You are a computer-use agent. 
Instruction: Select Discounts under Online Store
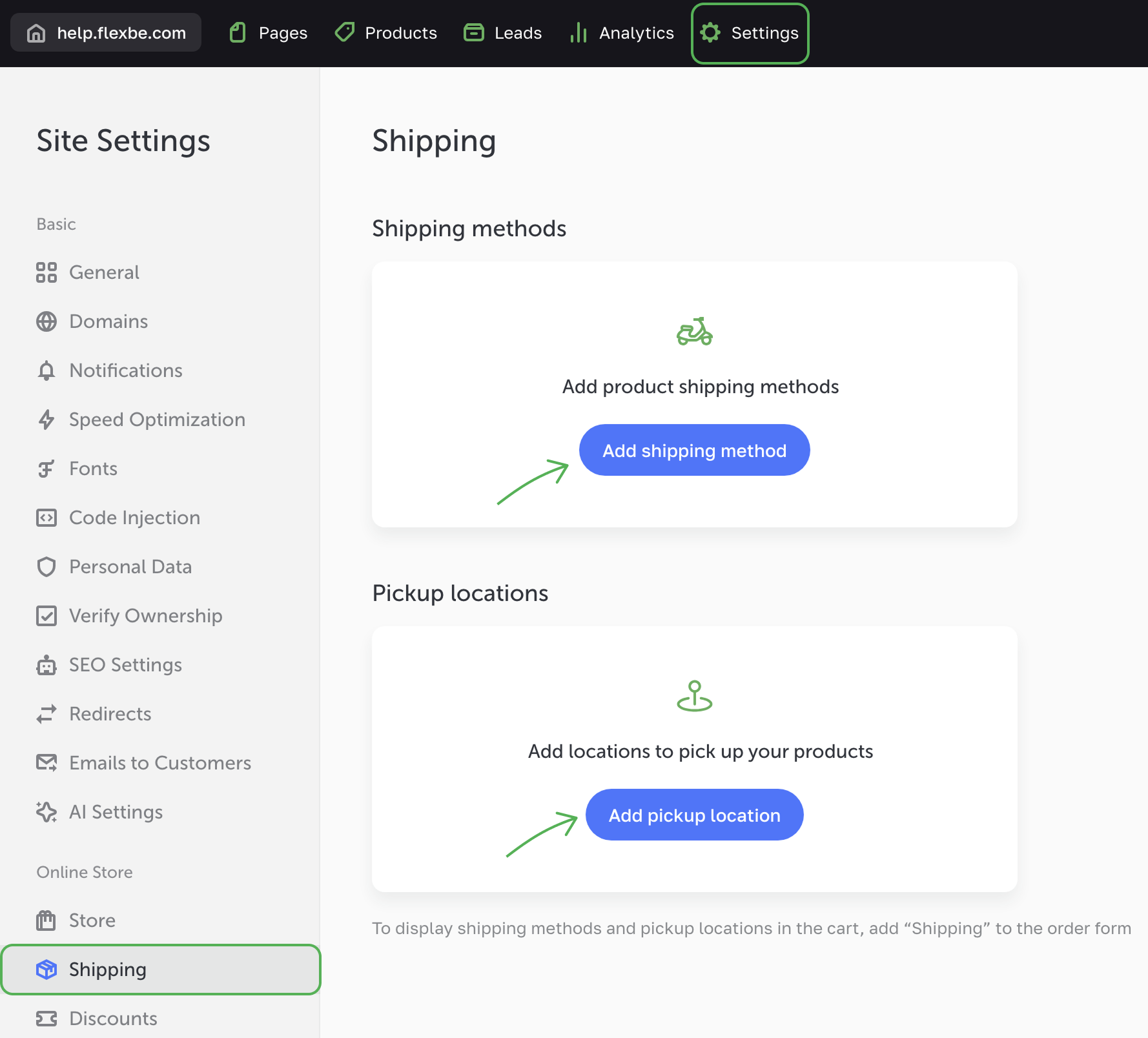(113, 1019)
